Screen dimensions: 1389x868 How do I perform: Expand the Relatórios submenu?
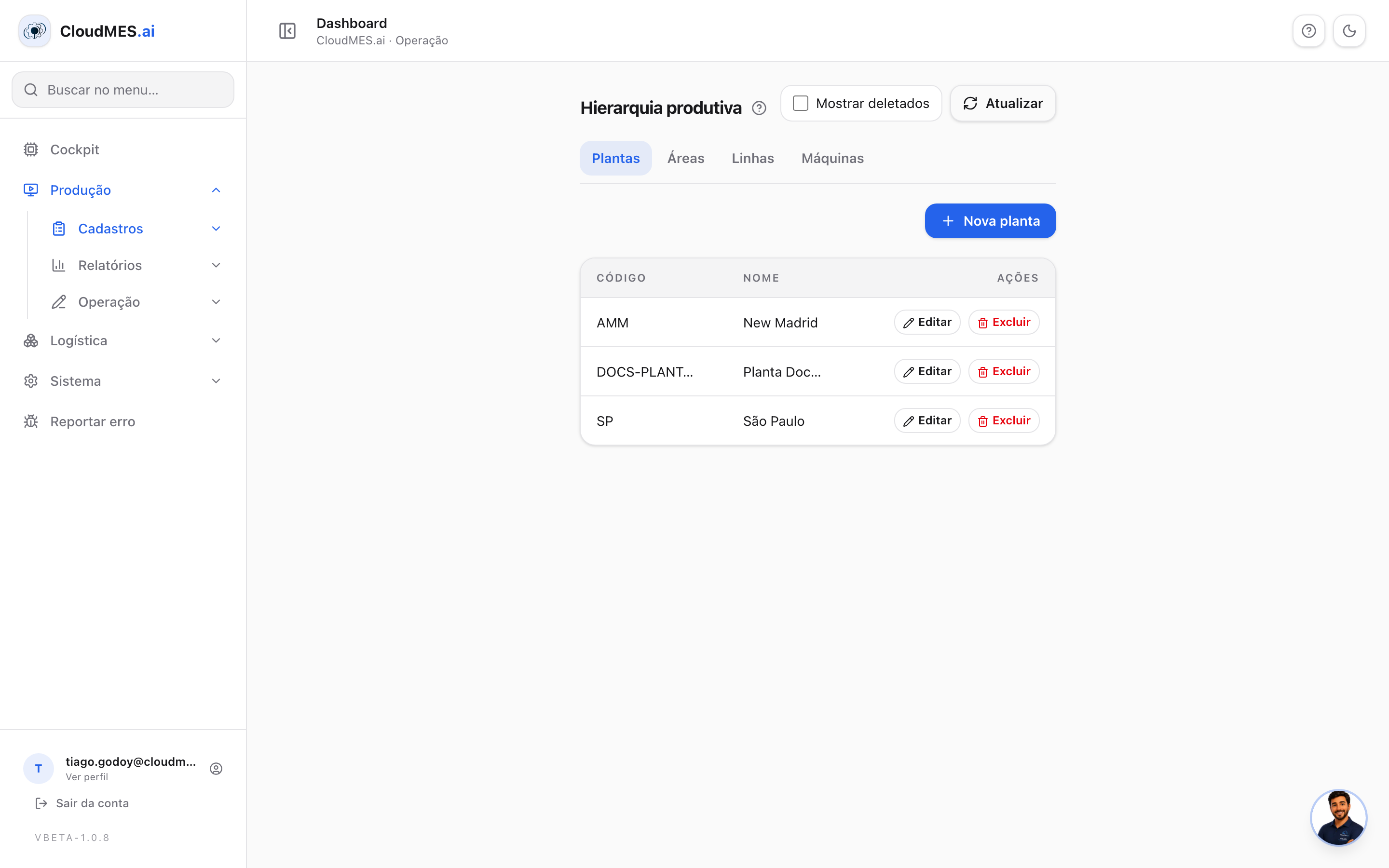tap(136, 265)
